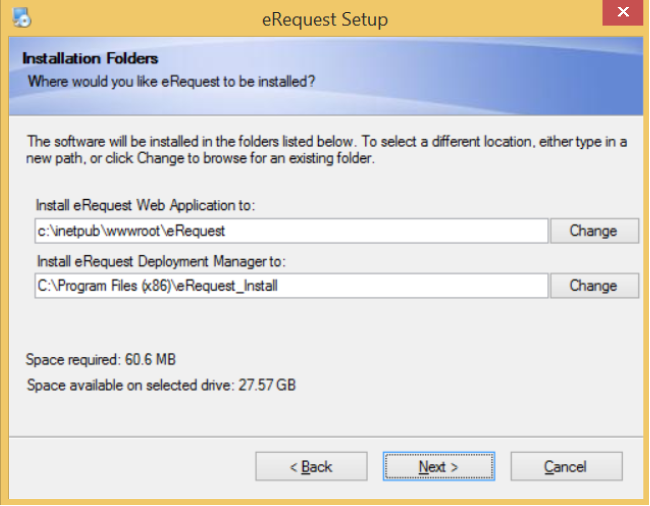The height and width of the screenshot is (506, 650).
Task: Focus the Deployment Manager install path field
Action: tap(290, 286)
